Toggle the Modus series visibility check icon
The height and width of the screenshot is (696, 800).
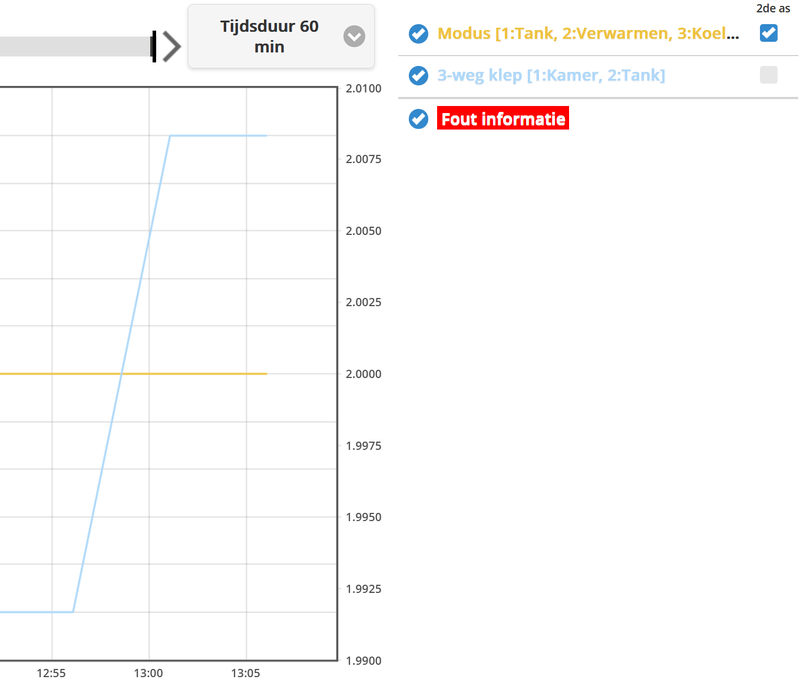[x=419, y=34]
